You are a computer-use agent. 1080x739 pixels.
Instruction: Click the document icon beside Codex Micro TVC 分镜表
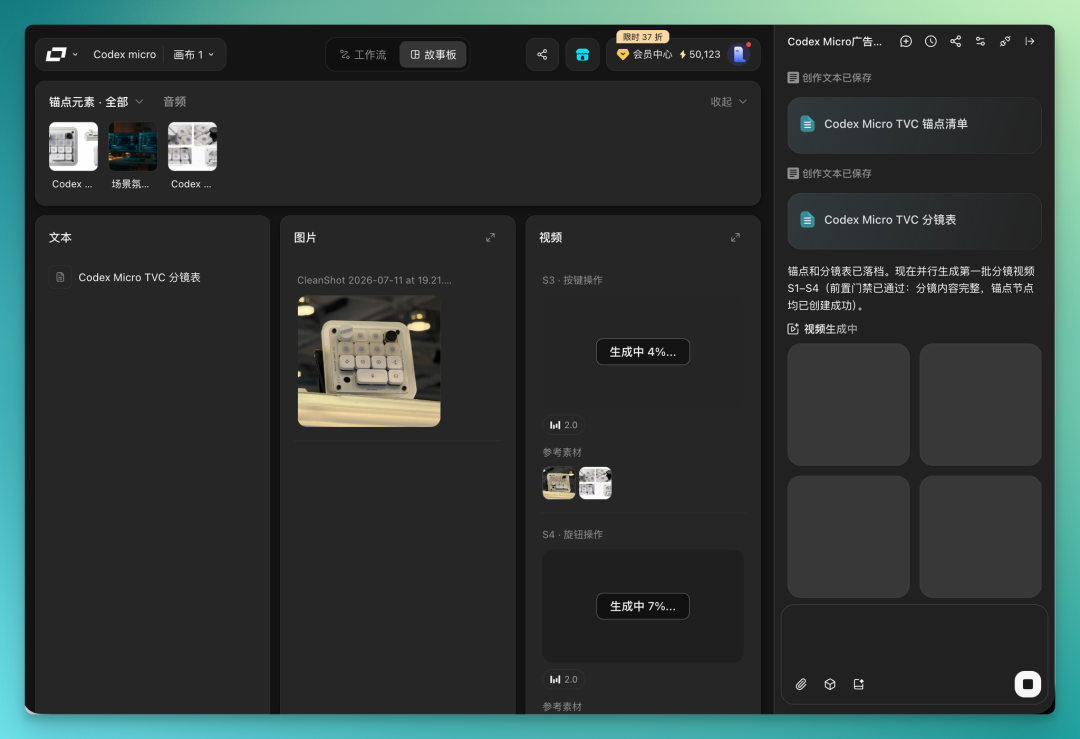click(60, 277)
